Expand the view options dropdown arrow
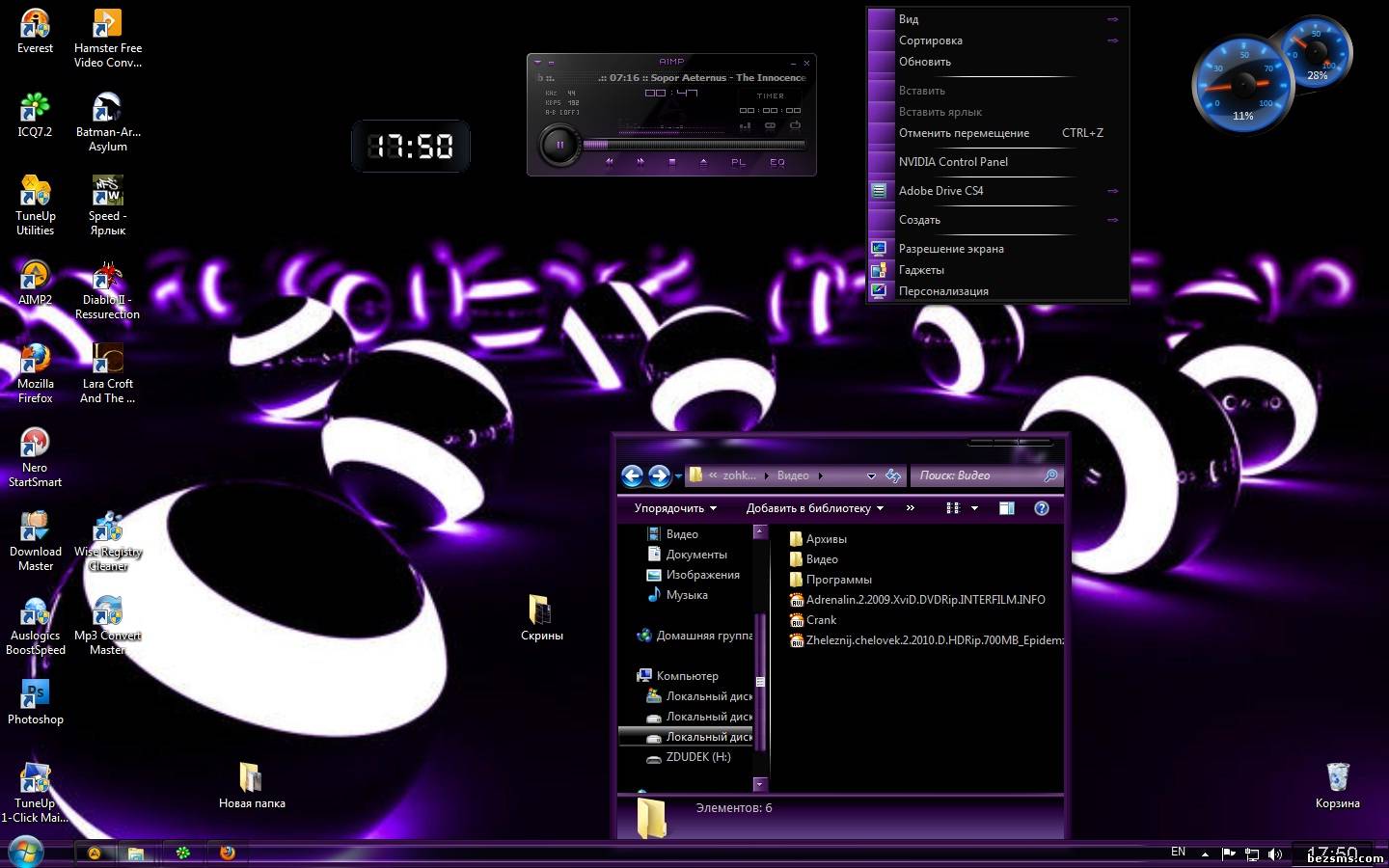This screenshot has height=868, width=1389. pyautogui.click(x=974, y=508)
